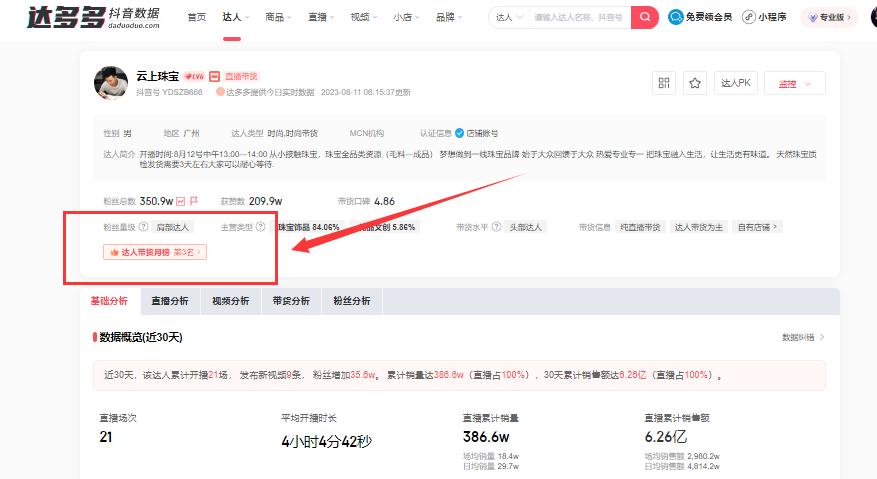Open the 达人 search type dropdown
877x479 pixels.
pyautogui.click(x=509, y=17)
